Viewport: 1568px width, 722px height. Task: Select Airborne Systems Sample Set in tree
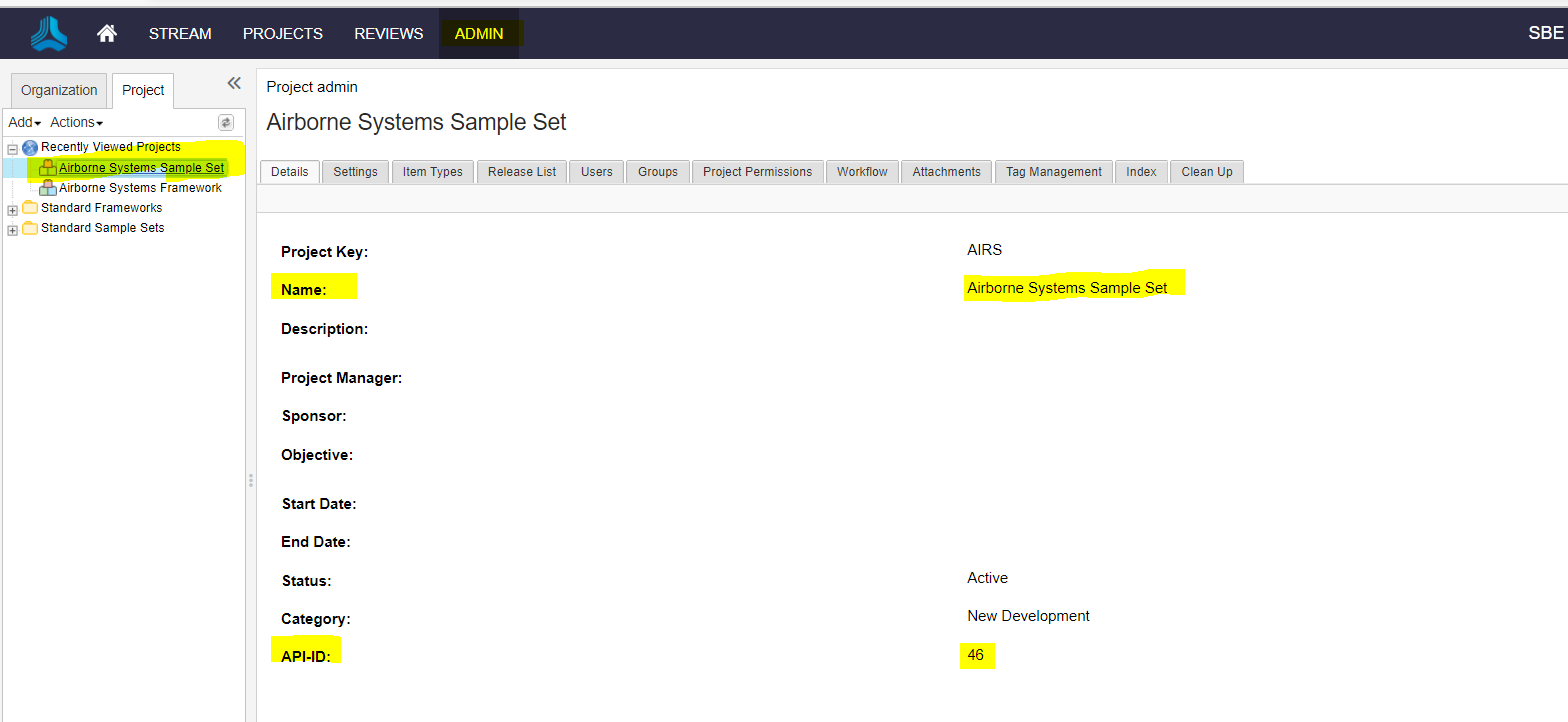pyautogui.click(x=141, y=168)
